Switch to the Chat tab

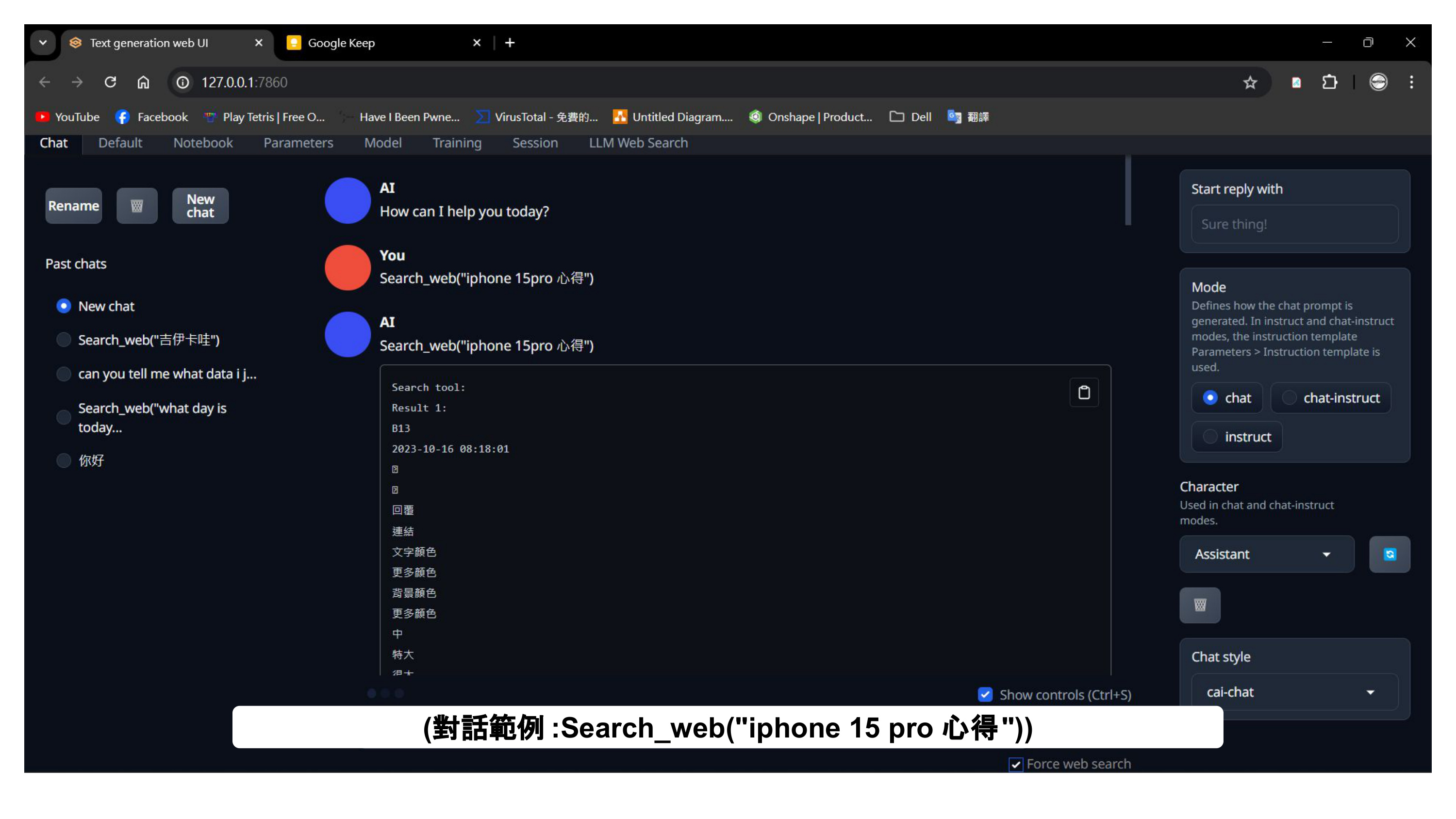54,143
